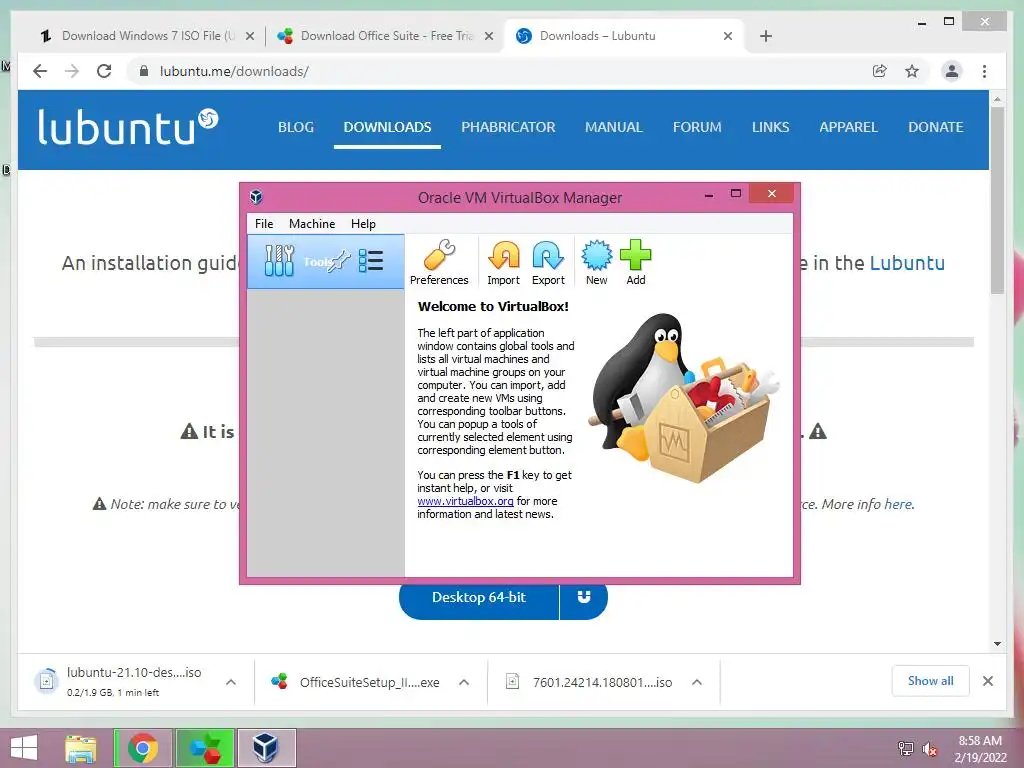Open a new Chrome tab
1024x768 pixels.
coord(766,36)
